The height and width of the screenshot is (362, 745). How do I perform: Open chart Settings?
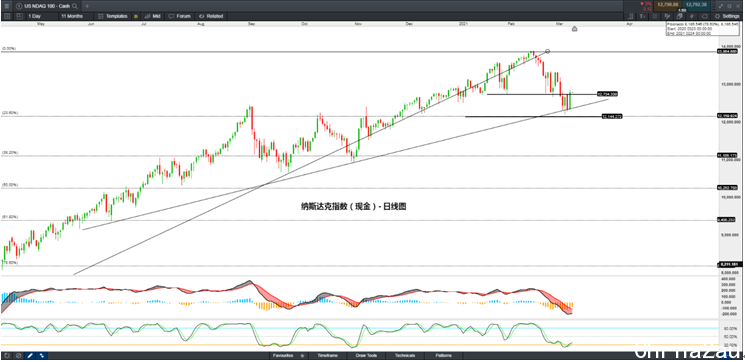point(727,16)
